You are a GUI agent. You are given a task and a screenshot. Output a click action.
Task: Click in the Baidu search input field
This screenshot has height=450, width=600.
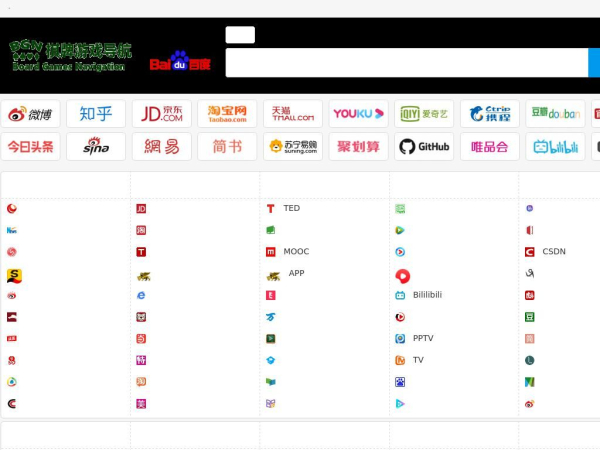pyautogui.click(x=407, y=63)
